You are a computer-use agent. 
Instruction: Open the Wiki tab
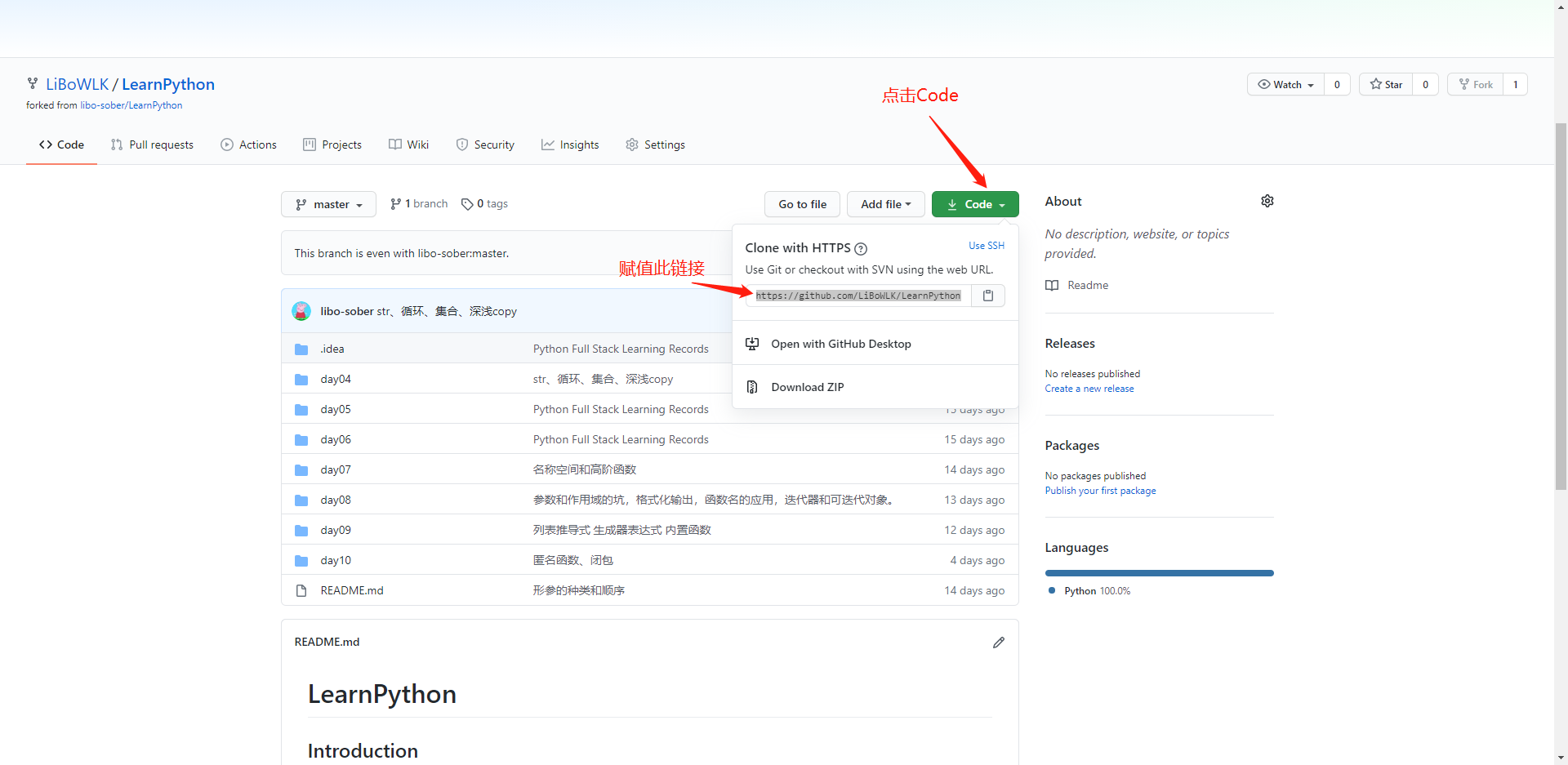[408, 145]
